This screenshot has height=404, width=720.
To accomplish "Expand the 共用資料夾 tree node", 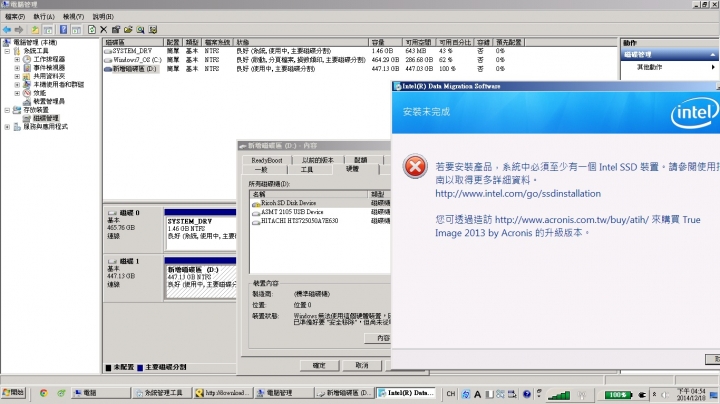I will coord(17,76).
